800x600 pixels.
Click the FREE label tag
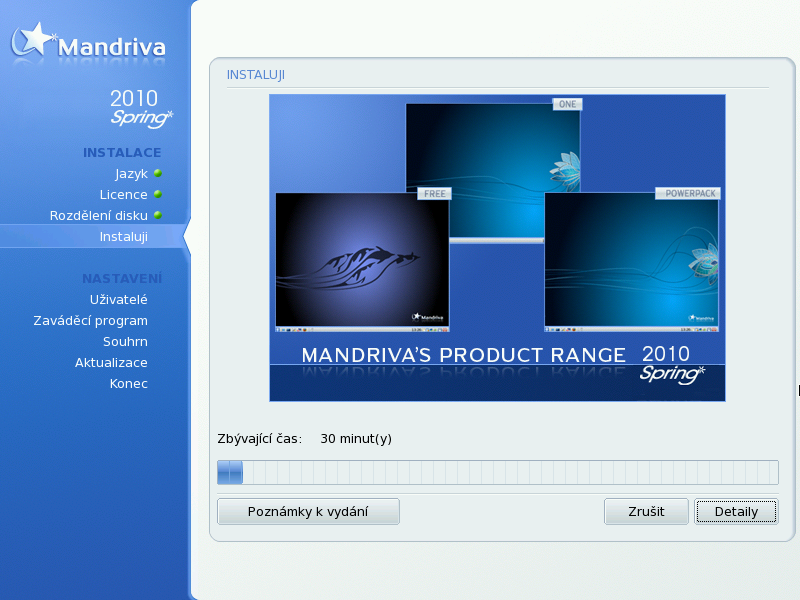point(434,193)
